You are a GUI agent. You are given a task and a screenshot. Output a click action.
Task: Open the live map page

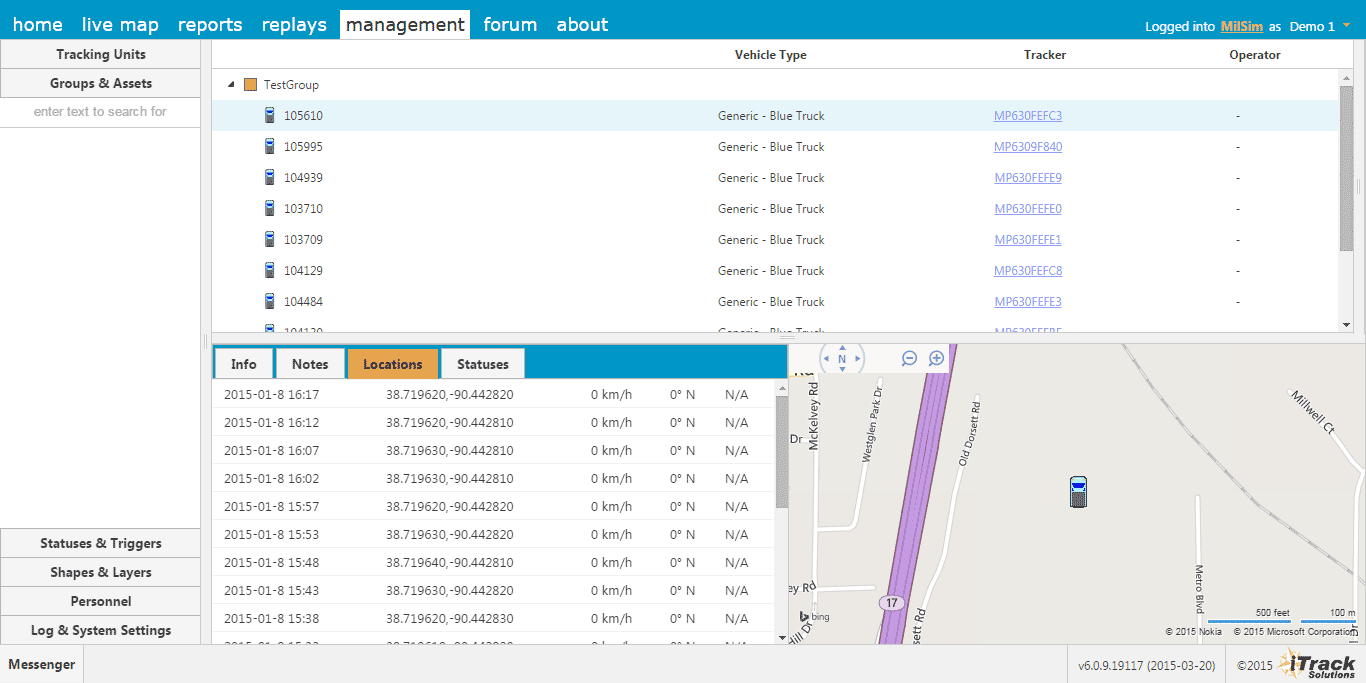tap(120, 25)
